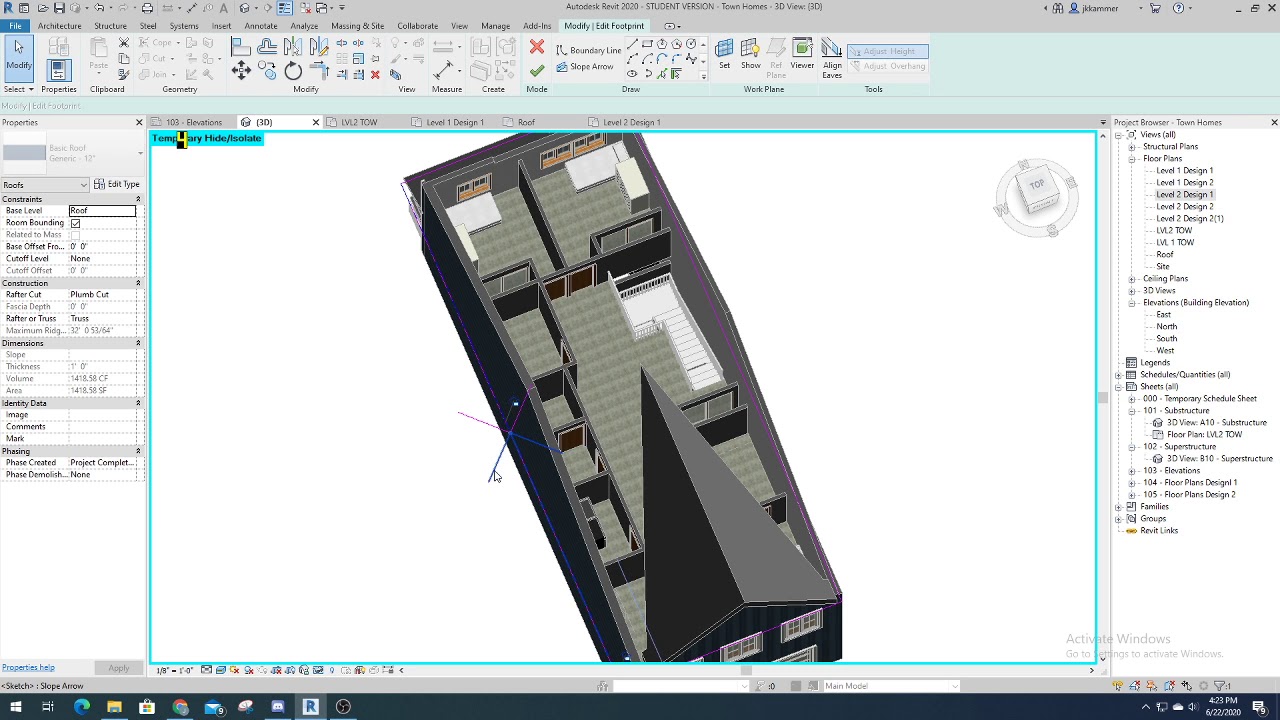Collapse the Phasing properties section

pyautogui.click(x=139, y=451)
